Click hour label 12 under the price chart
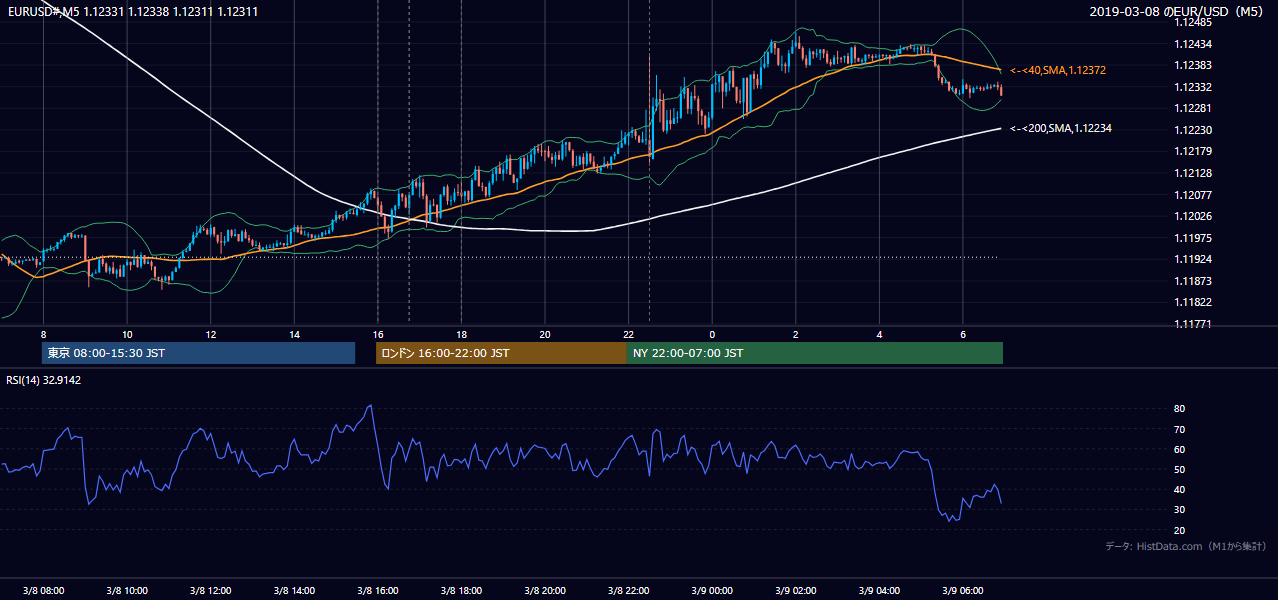Viewport: 1278px width, 600px height. tap(210, 334)
